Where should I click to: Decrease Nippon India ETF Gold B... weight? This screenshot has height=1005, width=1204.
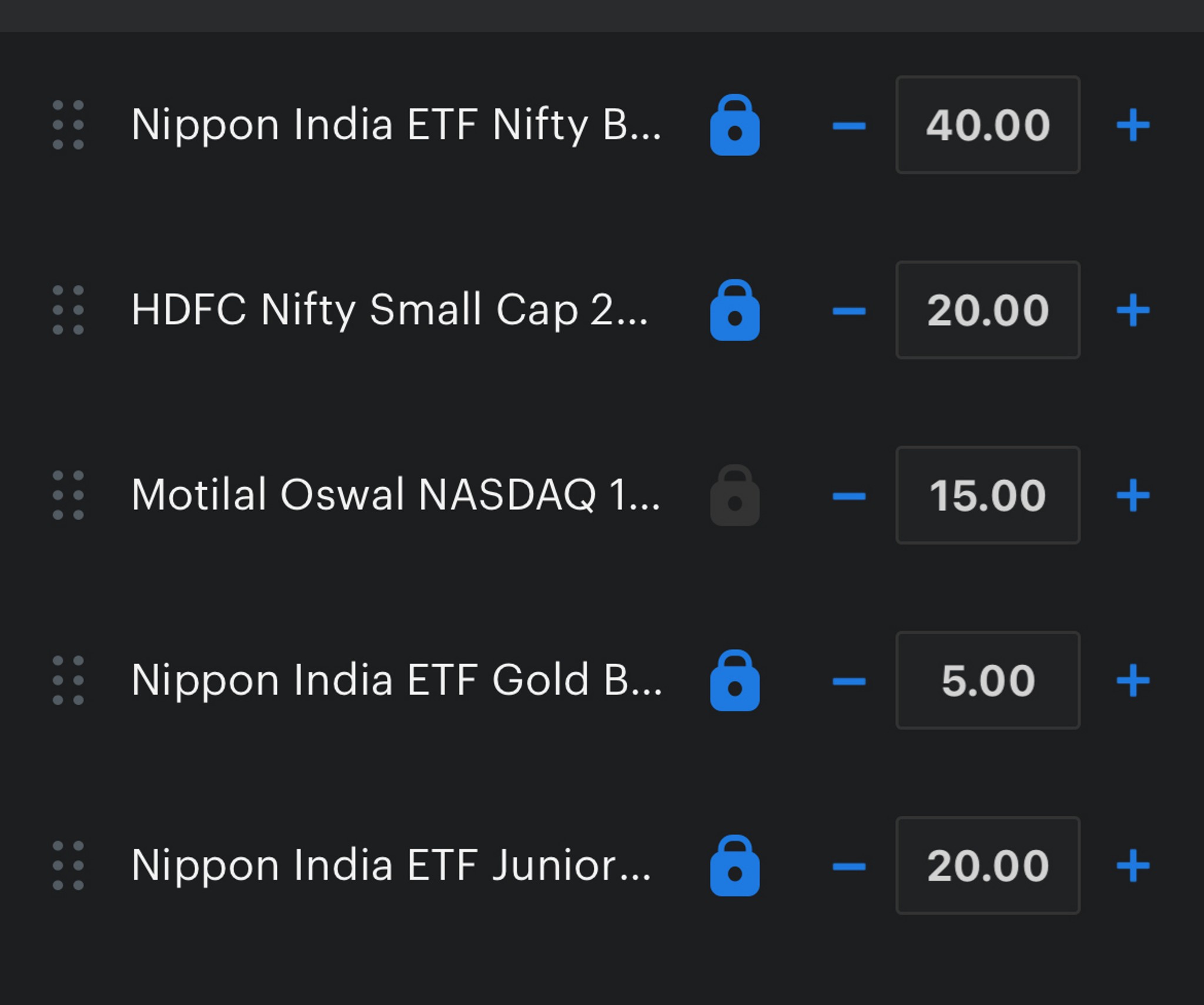[x=849, y=681]
